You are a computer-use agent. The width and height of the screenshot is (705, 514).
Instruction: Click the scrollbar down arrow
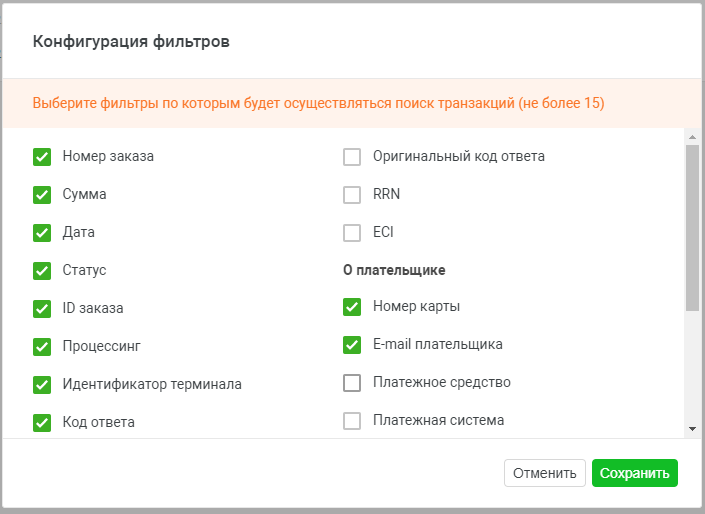(x=692, y=429)
